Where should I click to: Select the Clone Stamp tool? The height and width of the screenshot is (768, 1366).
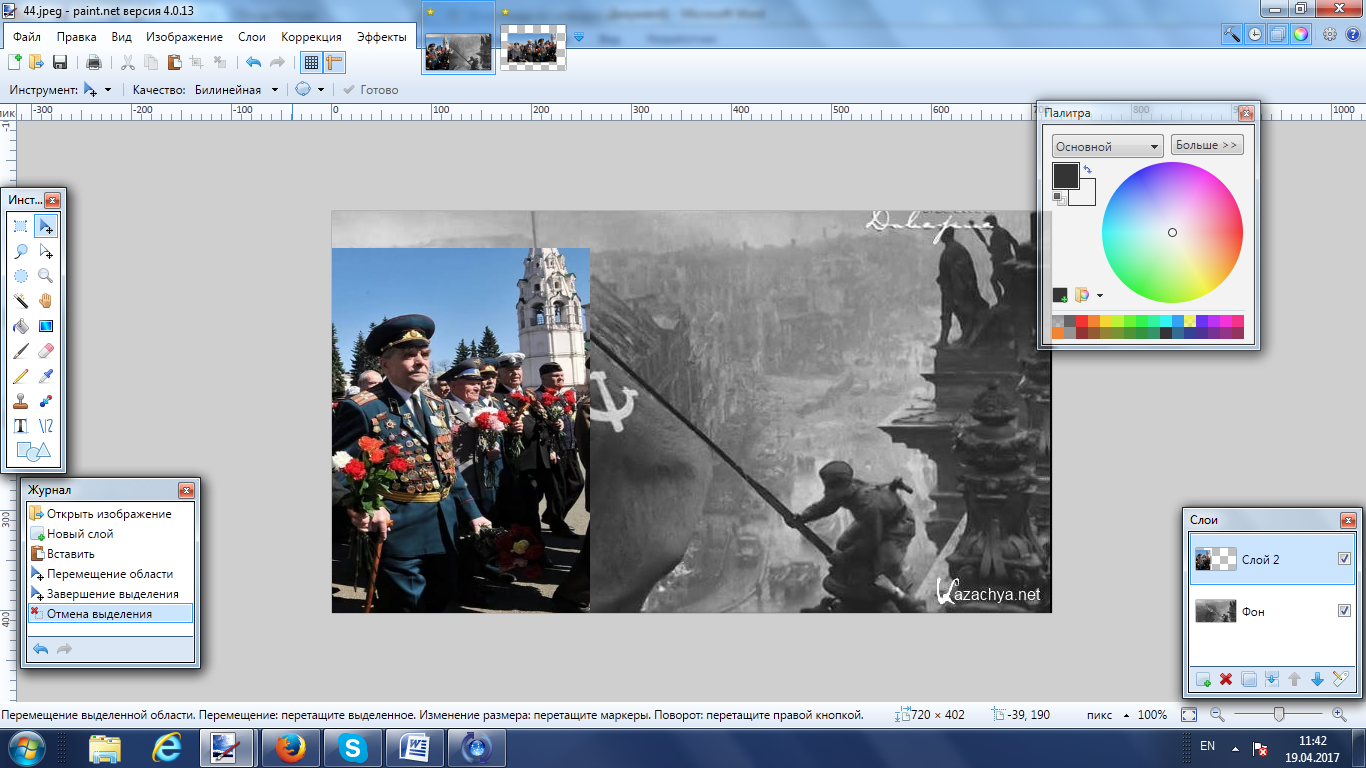20,401
